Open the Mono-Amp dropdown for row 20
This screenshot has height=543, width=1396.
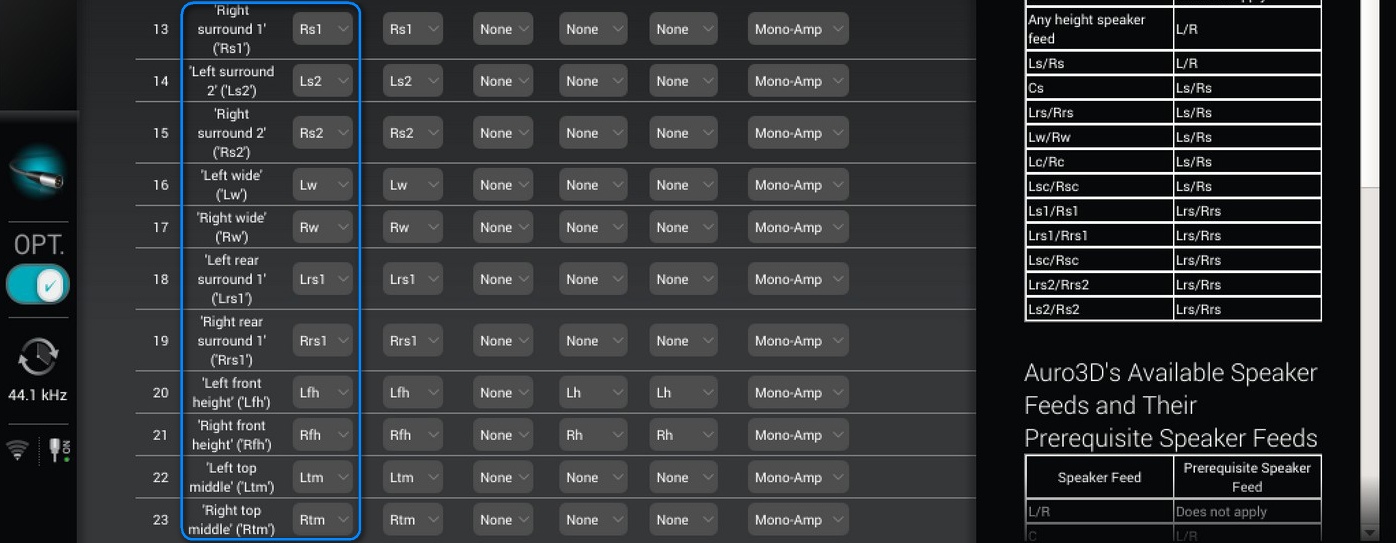tap(798, 393)
